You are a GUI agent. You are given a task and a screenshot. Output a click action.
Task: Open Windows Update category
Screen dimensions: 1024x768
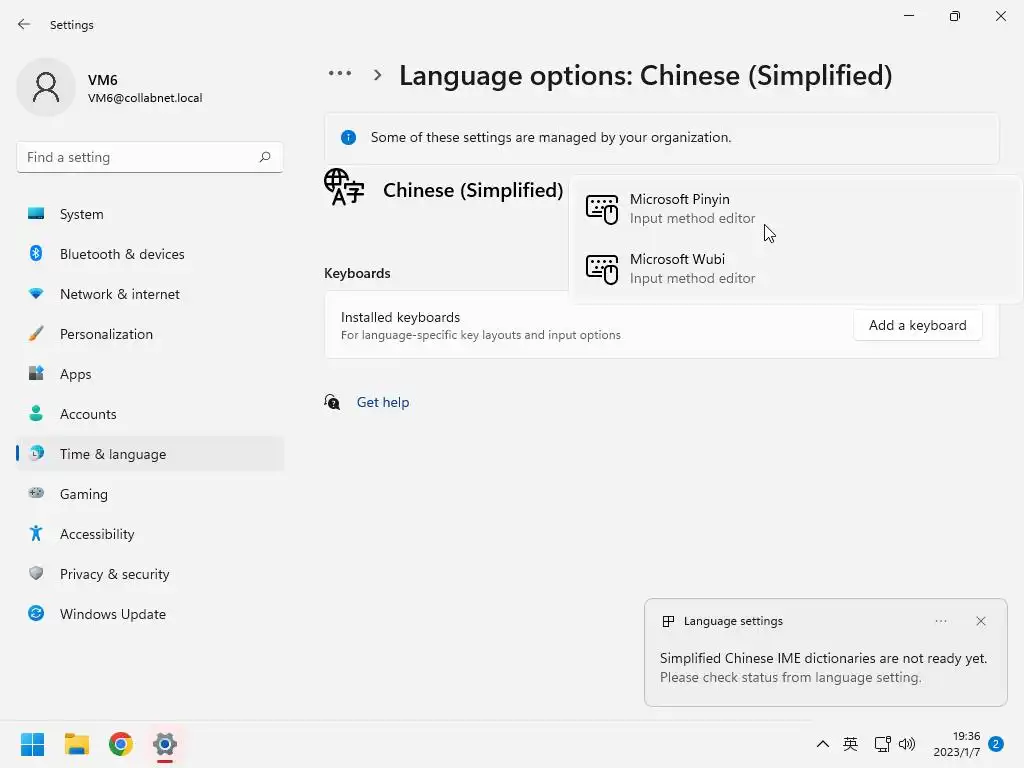(x=150, y=614)
